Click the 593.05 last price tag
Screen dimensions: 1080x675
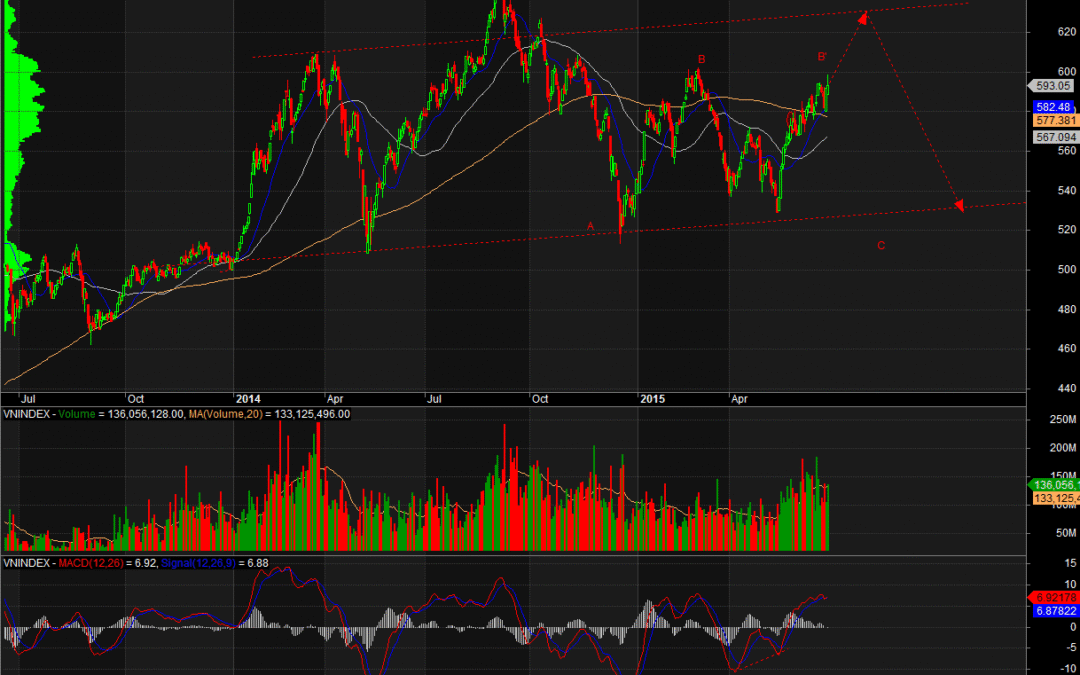[1054, 86]
